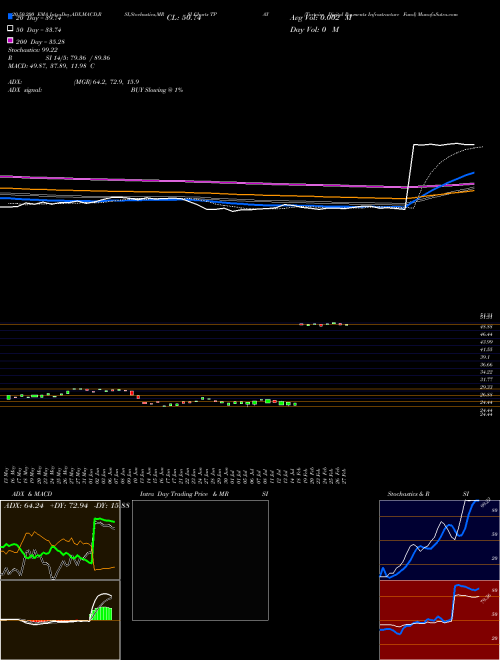Click the empty Intra Day Trading Price chart

(x=200, y=560)
